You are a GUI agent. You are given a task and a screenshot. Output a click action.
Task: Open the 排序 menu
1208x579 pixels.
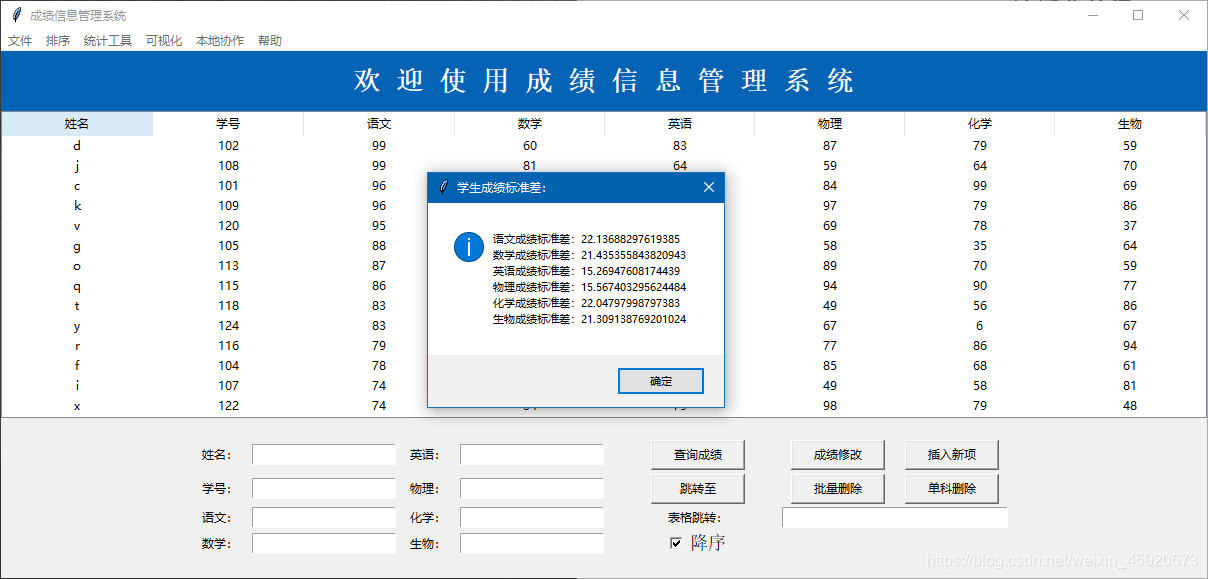(x=57, y=40)
